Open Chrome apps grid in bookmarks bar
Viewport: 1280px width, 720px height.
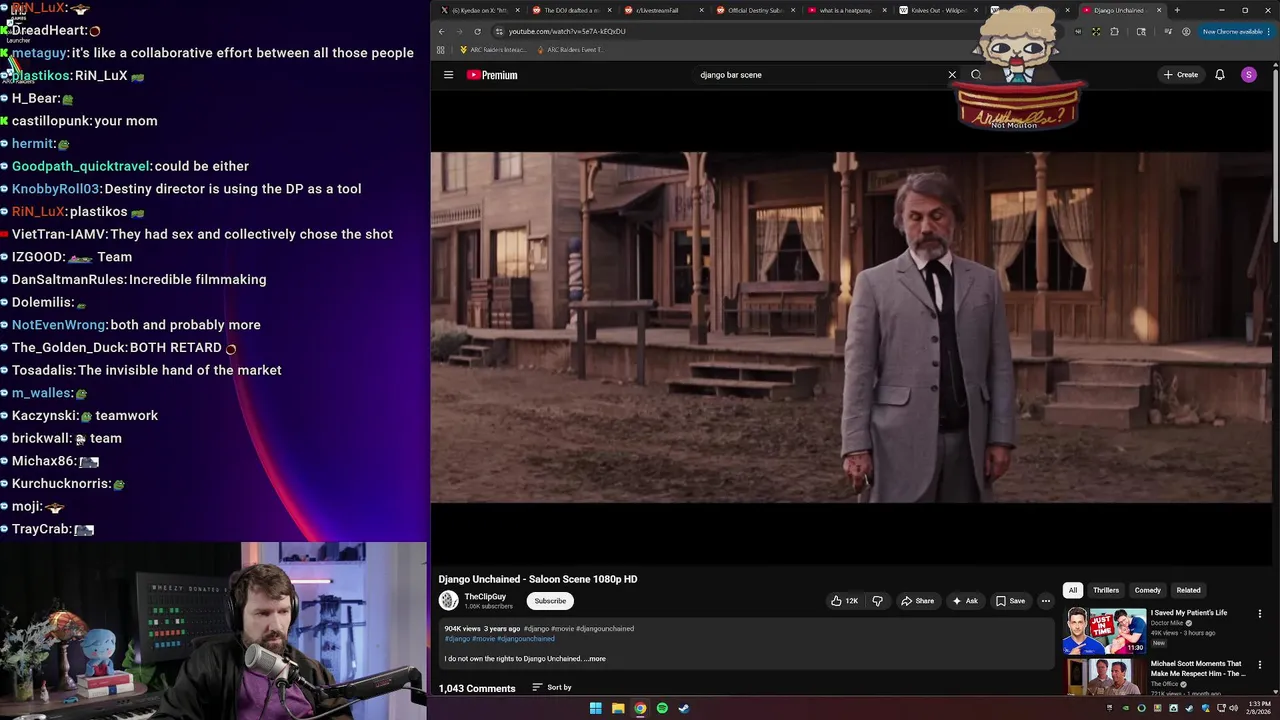(442, 49)
